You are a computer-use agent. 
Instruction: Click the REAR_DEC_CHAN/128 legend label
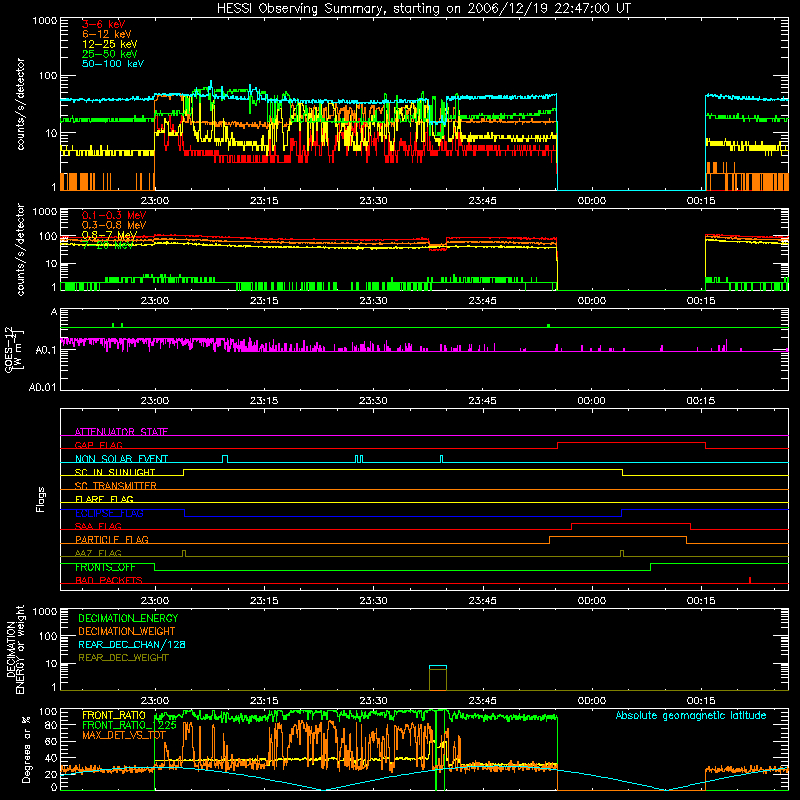coord(132,644)
